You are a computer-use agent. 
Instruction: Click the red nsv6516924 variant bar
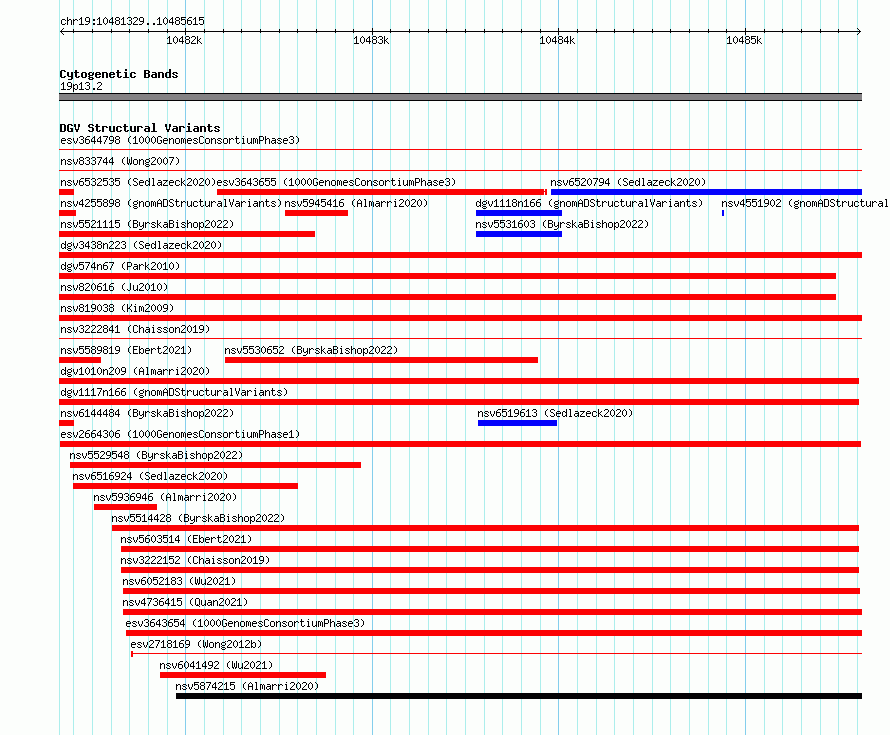(x=185, y=486)
